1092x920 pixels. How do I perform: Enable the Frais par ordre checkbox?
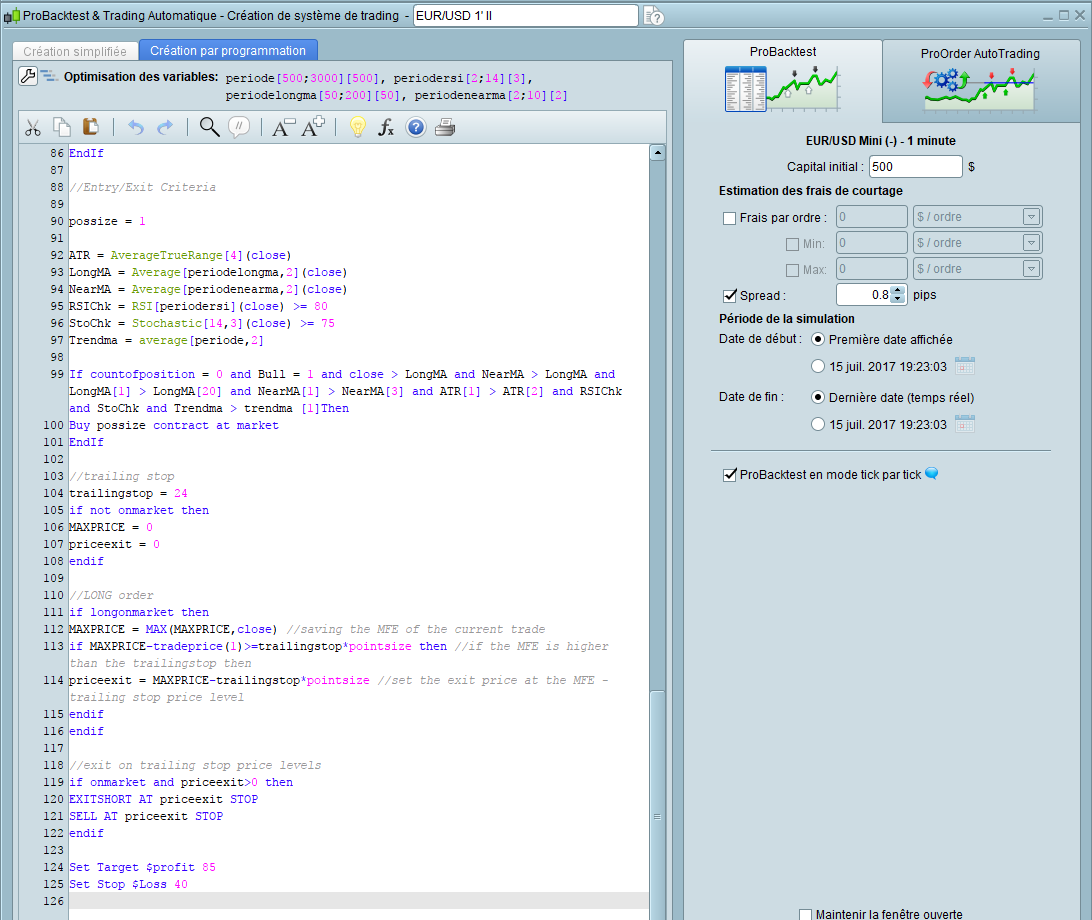(729, 218)
